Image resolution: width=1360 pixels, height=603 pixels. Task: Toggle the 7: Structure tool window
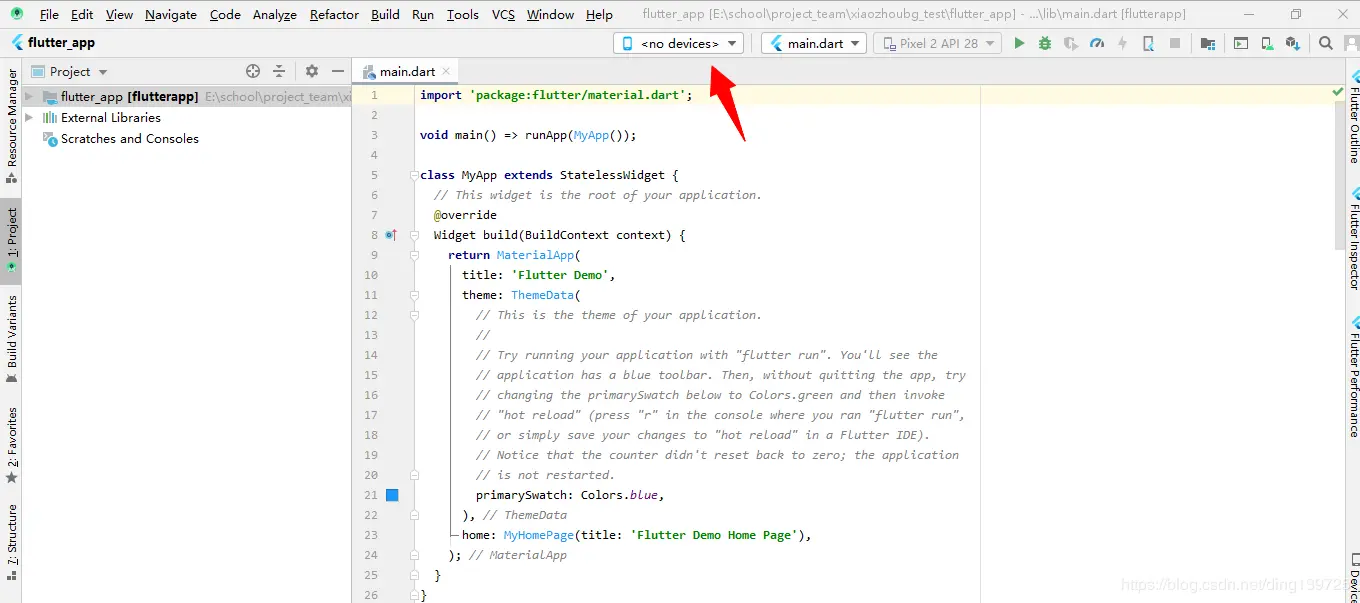tap(11, 541)
